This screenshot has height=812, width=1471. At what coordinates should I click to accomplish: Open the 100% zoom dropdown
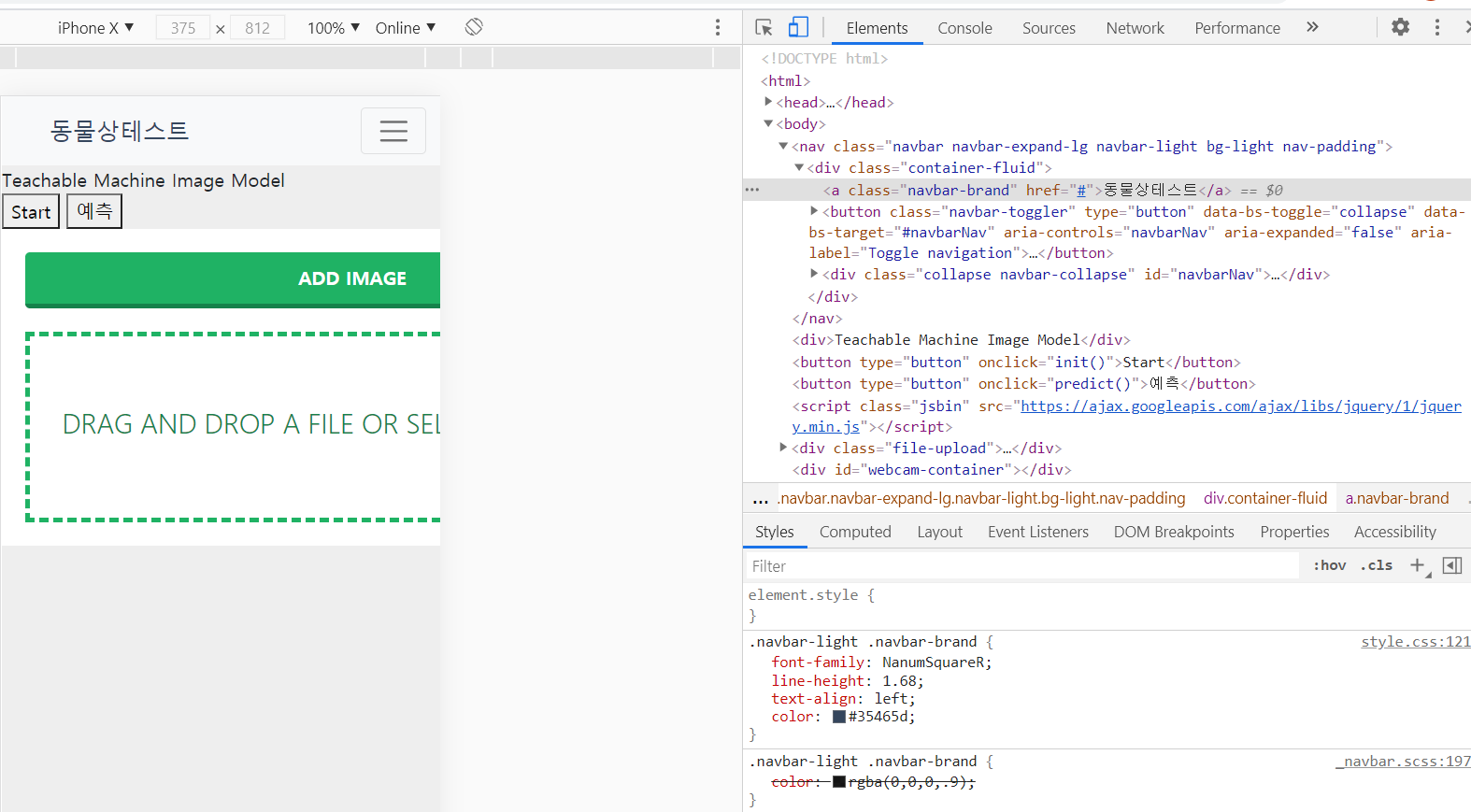coord(334,28)
